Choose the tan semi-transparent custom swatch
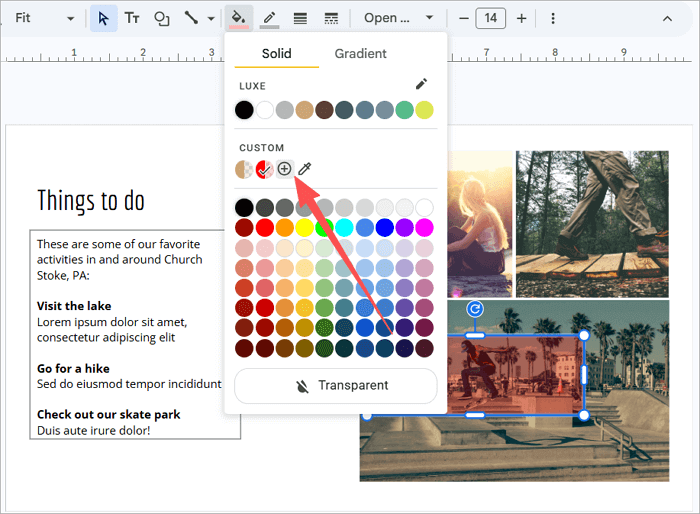The height and width of the screenshot is (514, 700). click(x=244, y=169)
